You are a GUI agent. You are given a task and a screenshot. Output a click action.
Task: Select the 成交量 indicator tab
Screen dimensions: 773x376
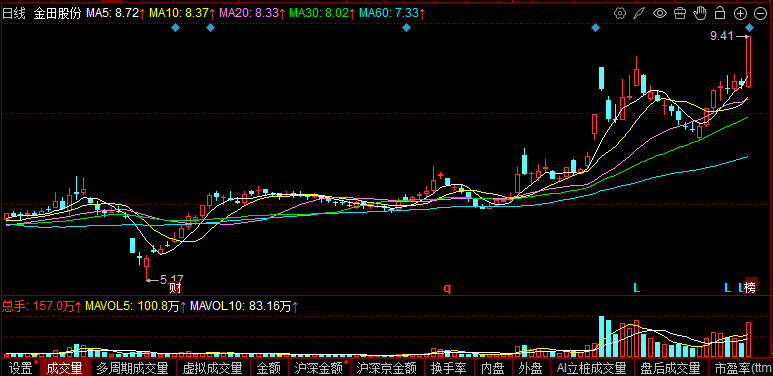[65, 368]
